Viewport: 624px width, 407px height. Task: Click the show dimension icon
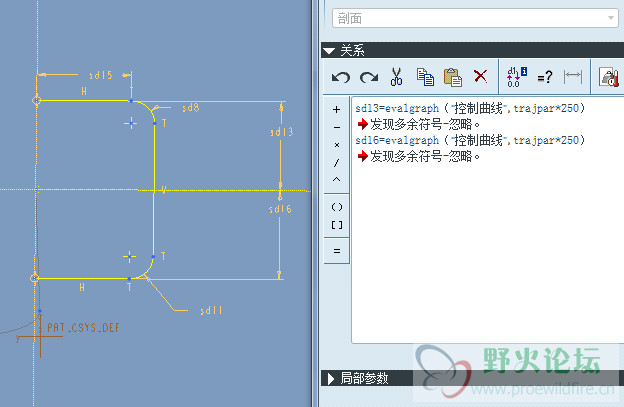coord(573,77)
